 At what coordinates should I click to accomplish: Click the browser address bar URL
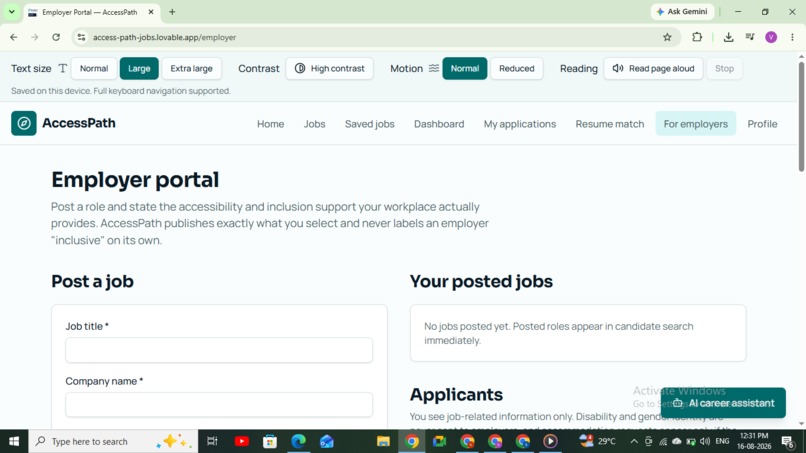point(164,37)
